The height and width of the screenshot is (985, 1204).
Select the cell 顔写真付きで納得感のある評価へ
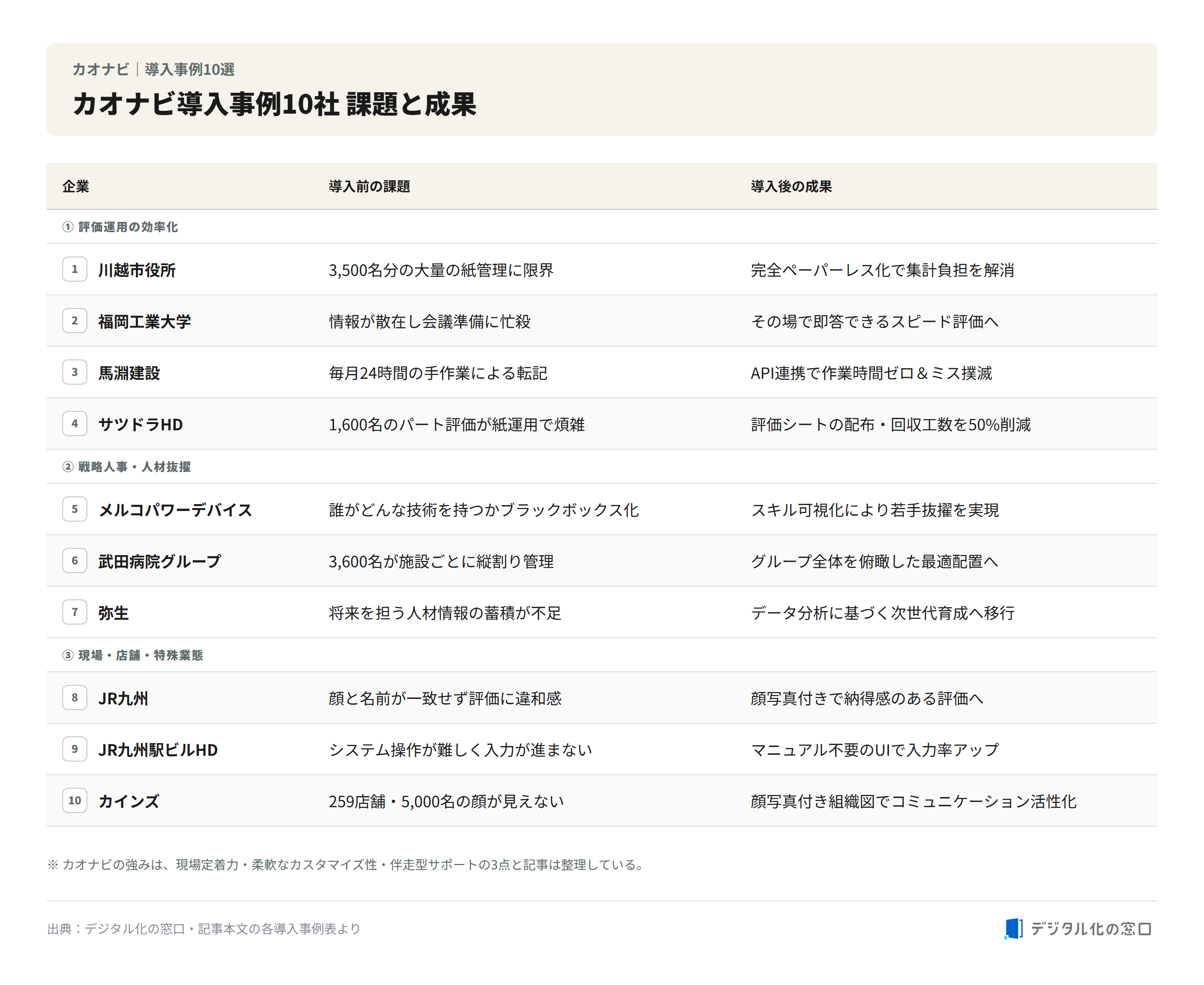click(867, 698)
